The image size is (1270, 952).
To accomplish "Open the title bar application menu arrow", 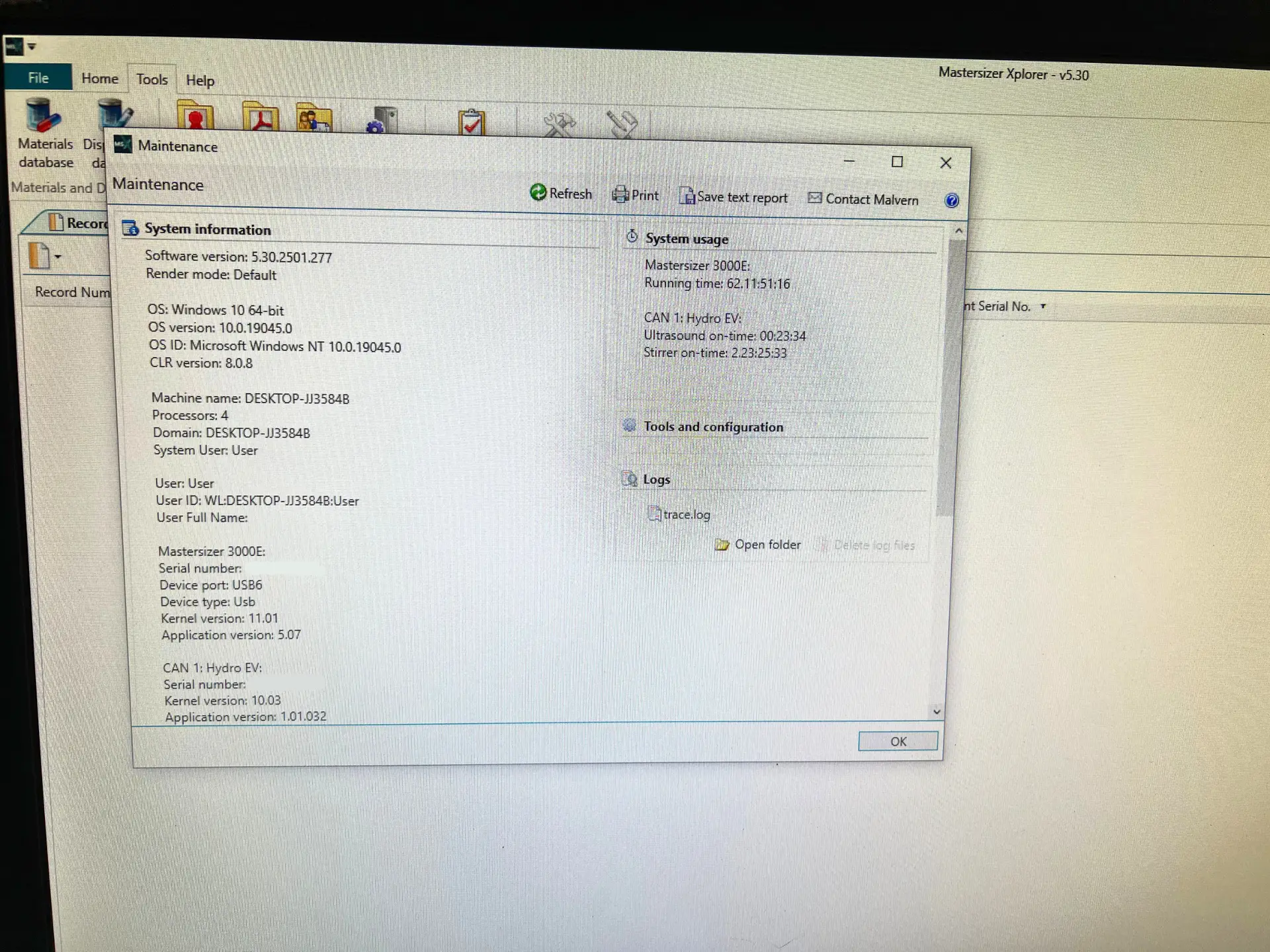I will point(30,46).
